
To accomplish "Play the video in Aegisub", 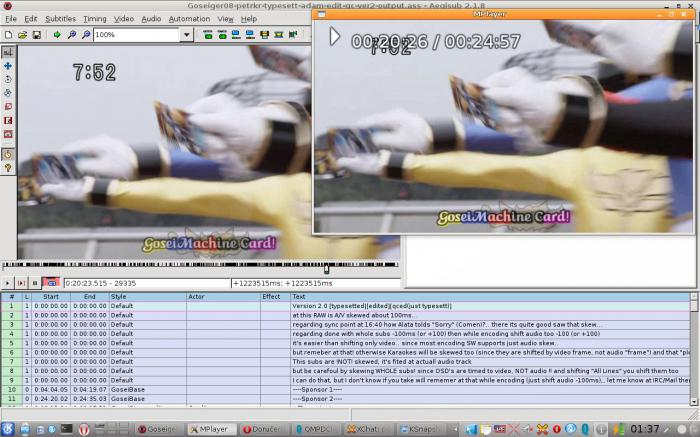I will point(7,283).
